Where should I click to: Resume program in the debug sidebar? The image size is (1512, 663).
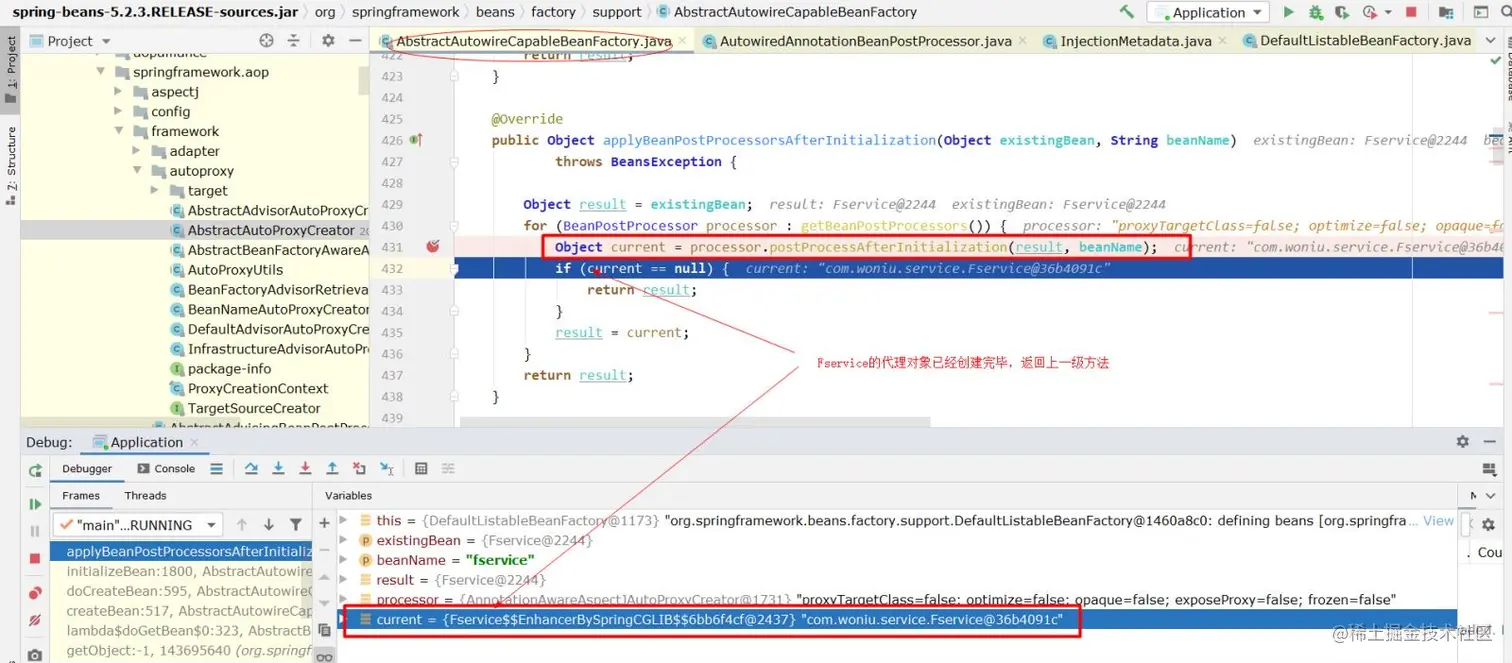point(36,504)
